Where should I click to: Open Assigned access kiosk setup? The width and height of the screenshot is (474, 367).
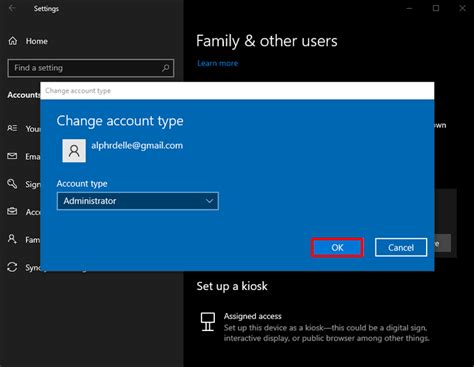[315, 327]
